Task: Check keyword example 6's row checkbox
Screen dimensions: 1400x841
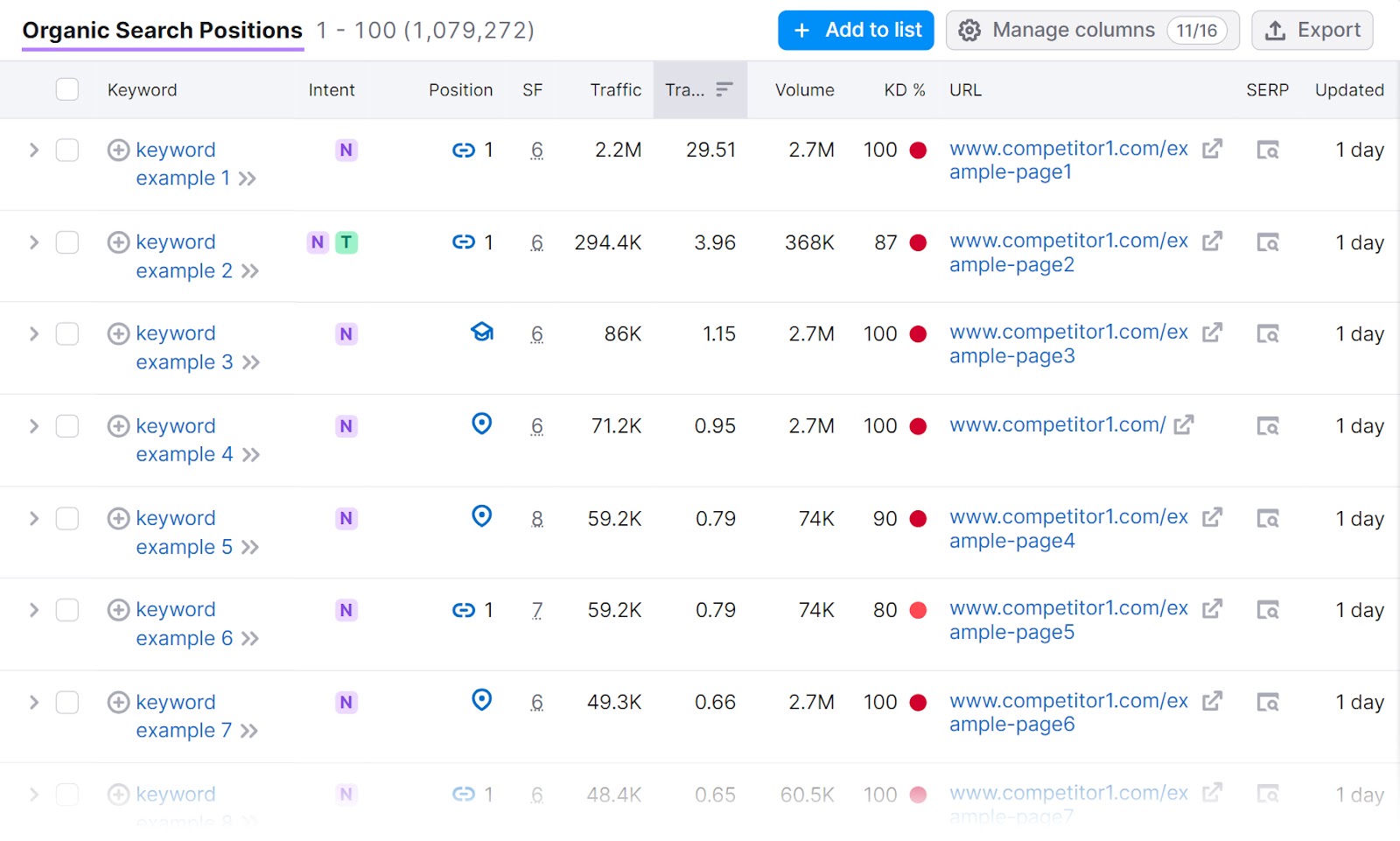Action: [66, 610]
